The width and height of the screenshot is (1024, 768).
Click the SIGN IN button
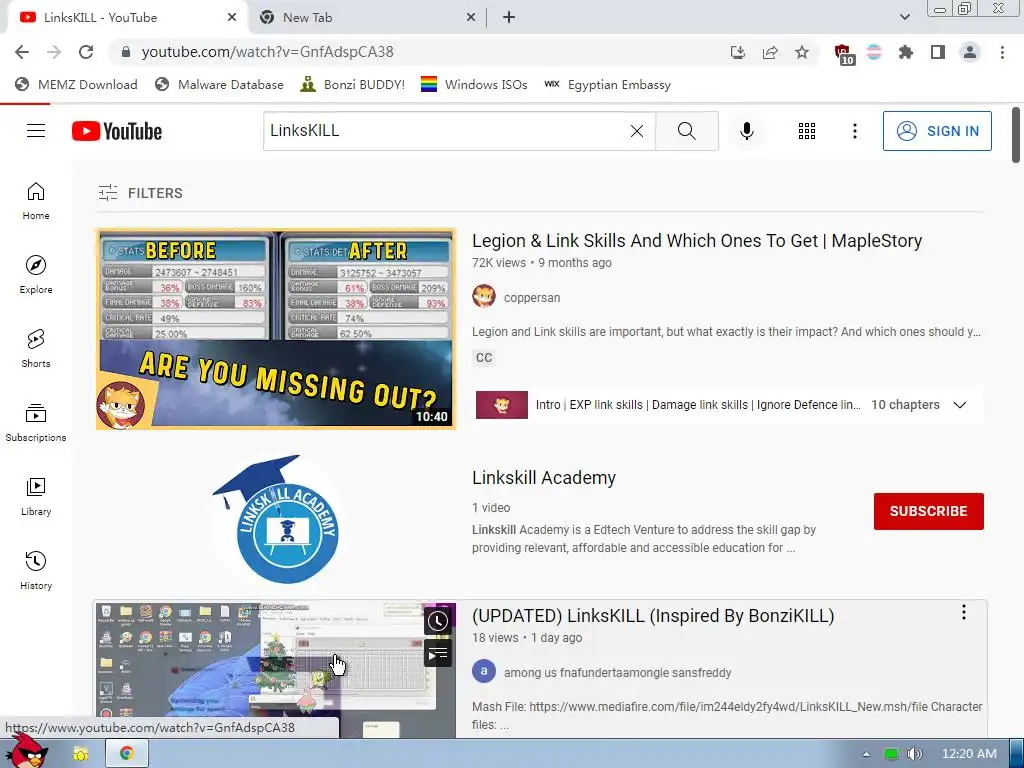tap(936, 131)
